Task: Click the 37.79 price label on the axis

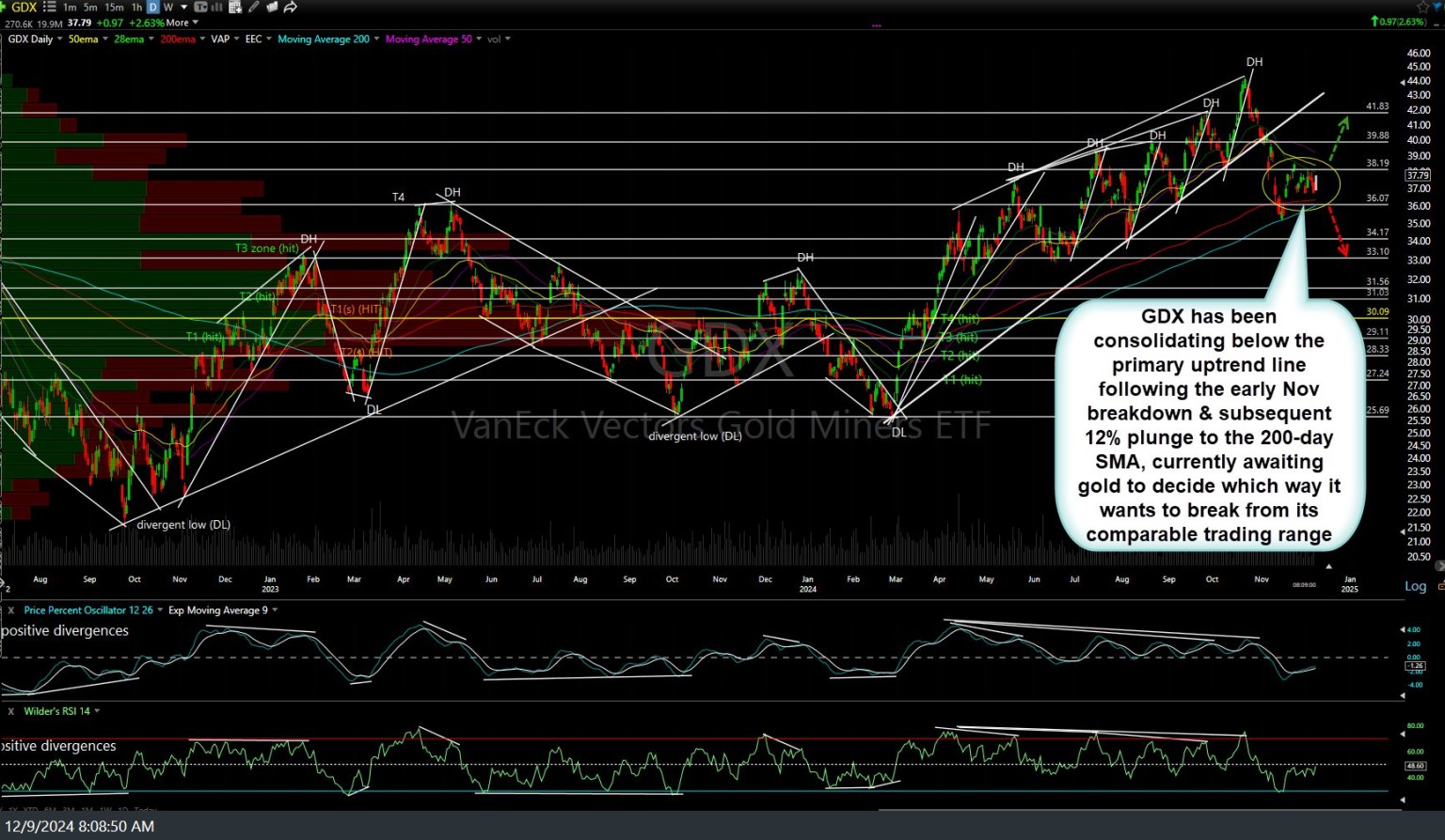Action: coord(1418,175)
